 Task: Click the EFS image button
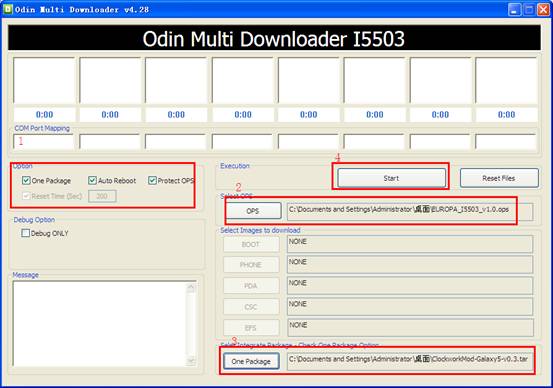click(x=251, y=328)
